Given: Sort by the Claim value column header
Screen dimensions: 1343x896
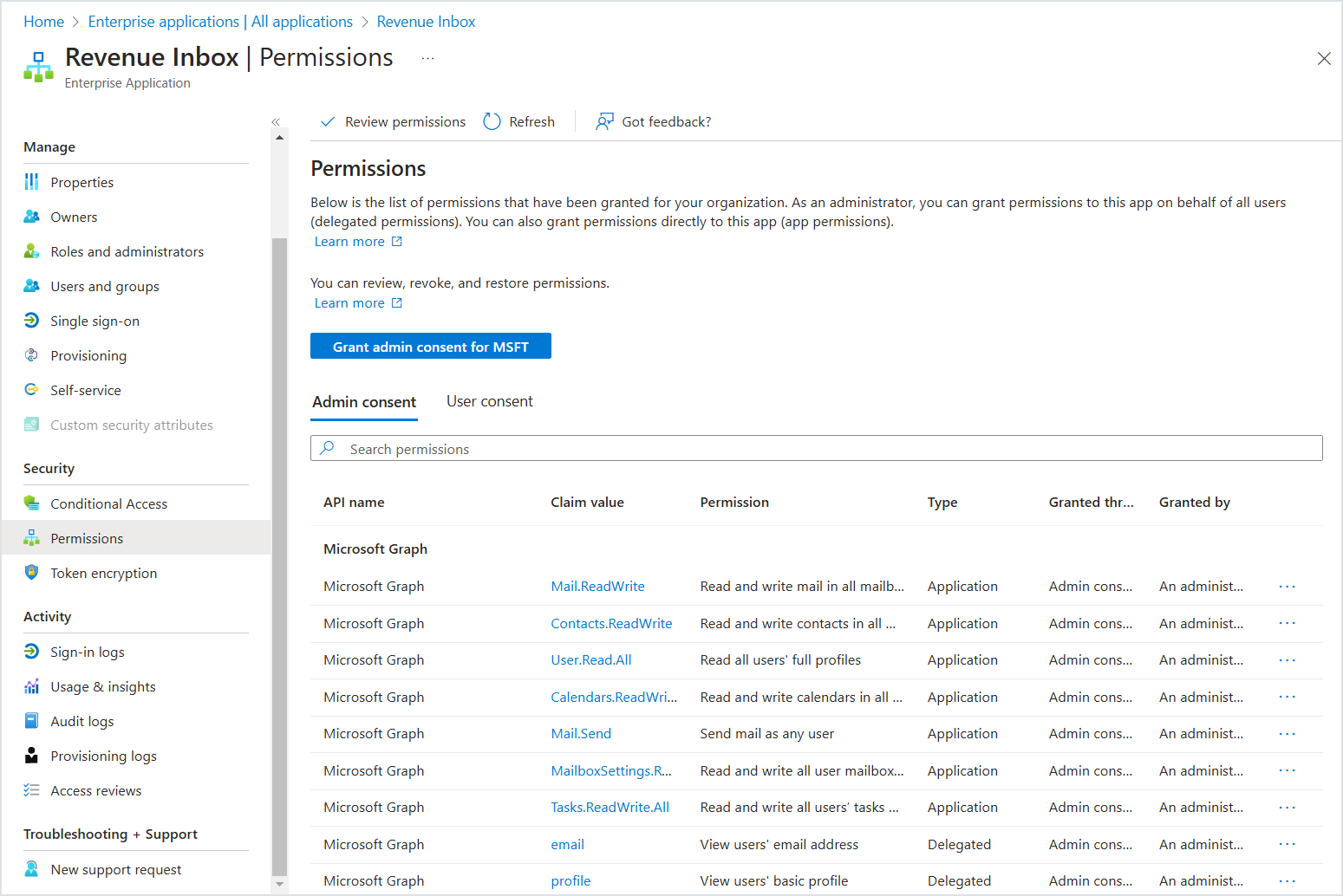Looking at the screenshot, I should tap(587, 503).
